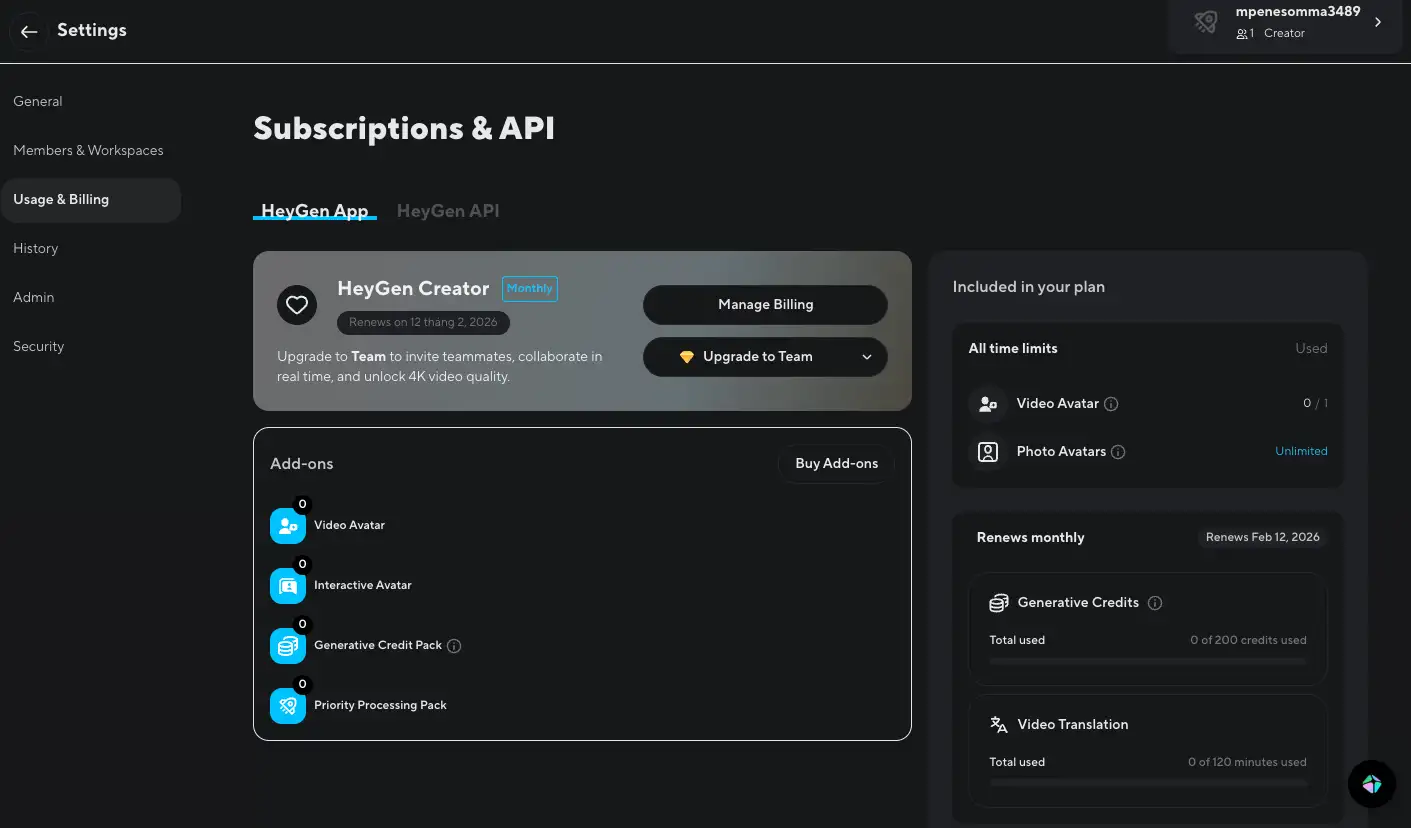Screen dimensions: 1411x828
Task: Select the HeyGen App tab
Action: point(315,211)
